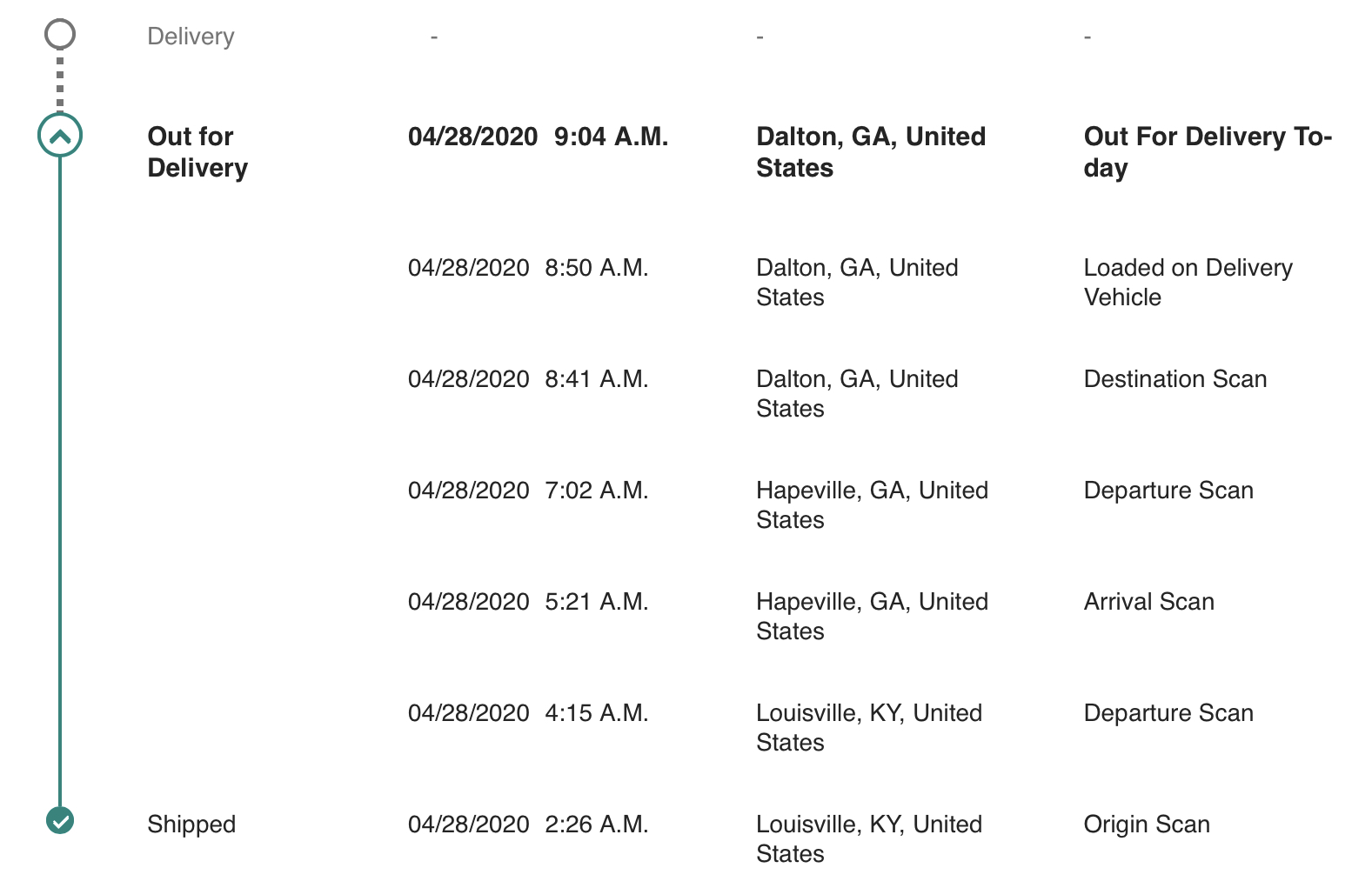This screenshot has height=888, width=1372.
Task: Select the Origin Scan activity text
Action: 1146,825
